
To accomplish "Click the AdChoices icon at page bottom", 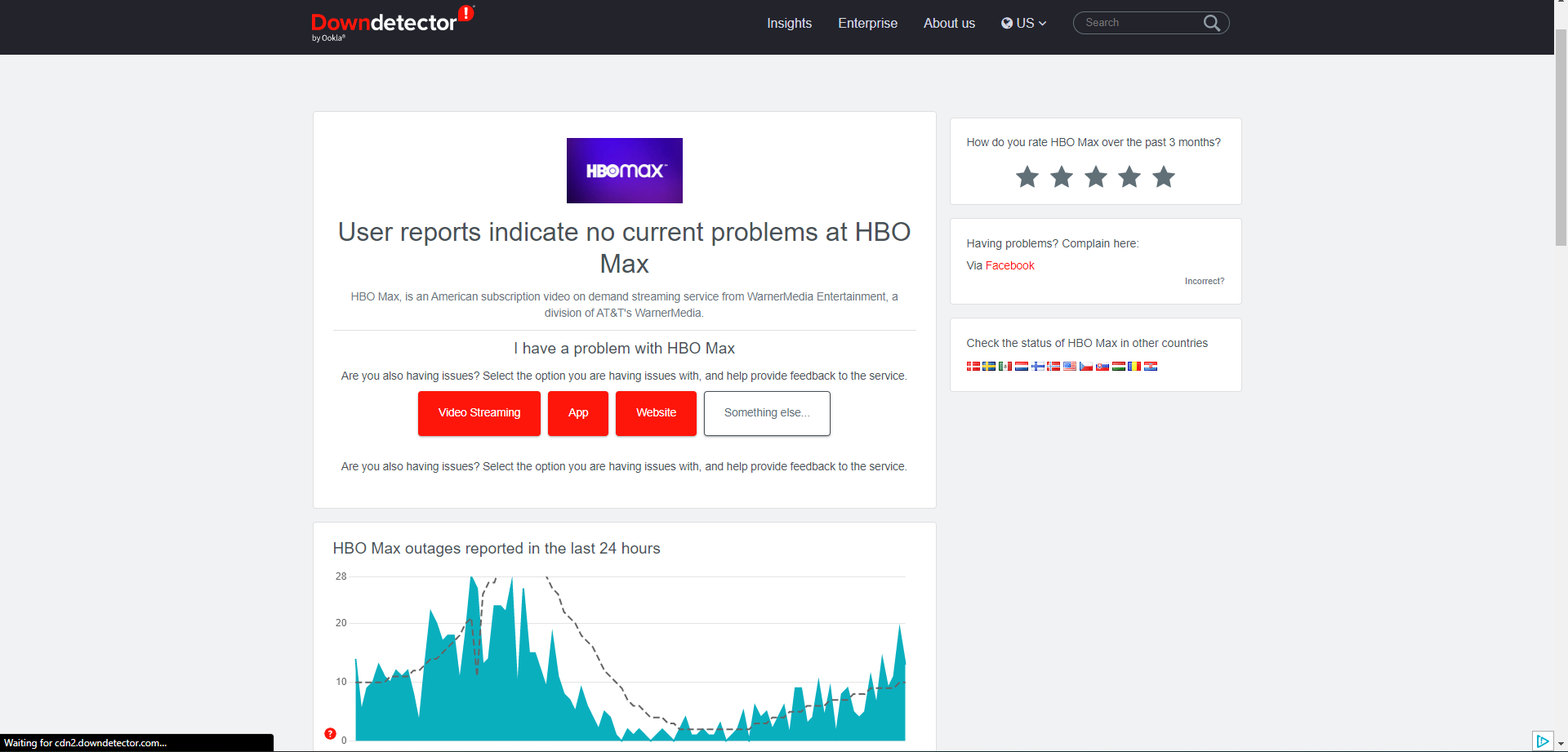I will (x=1542, y=741).
